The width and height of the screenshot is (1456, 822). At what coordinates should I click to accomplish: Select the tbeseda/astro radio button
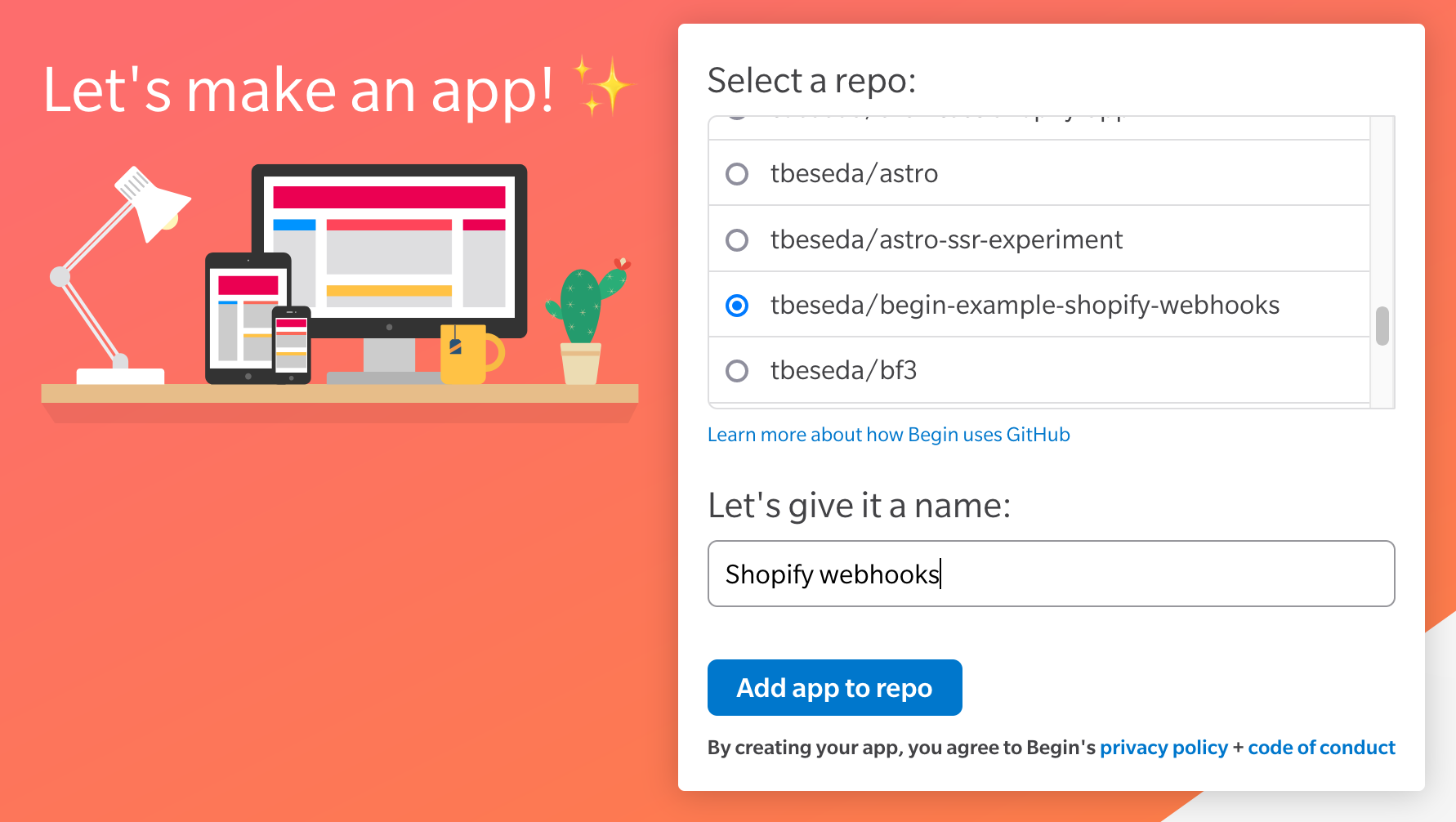point(737,174)
